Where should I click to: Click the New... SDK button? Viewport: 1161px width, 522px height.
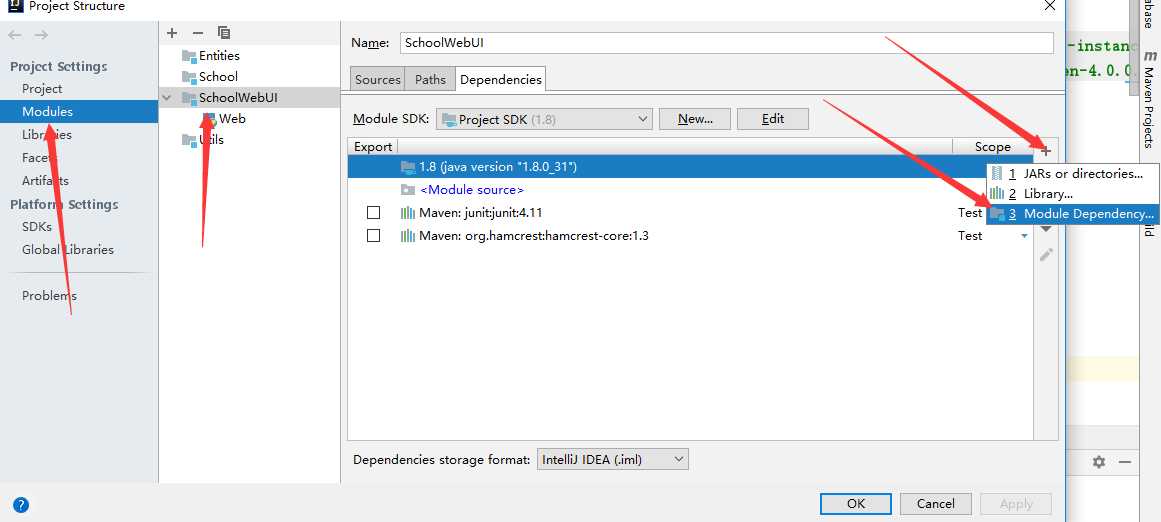tap(695, 119)
